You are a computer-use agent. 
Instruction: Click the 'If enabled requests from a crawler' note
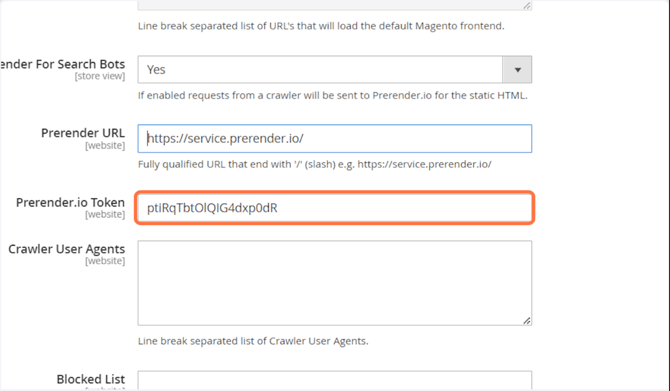[332, 95]
